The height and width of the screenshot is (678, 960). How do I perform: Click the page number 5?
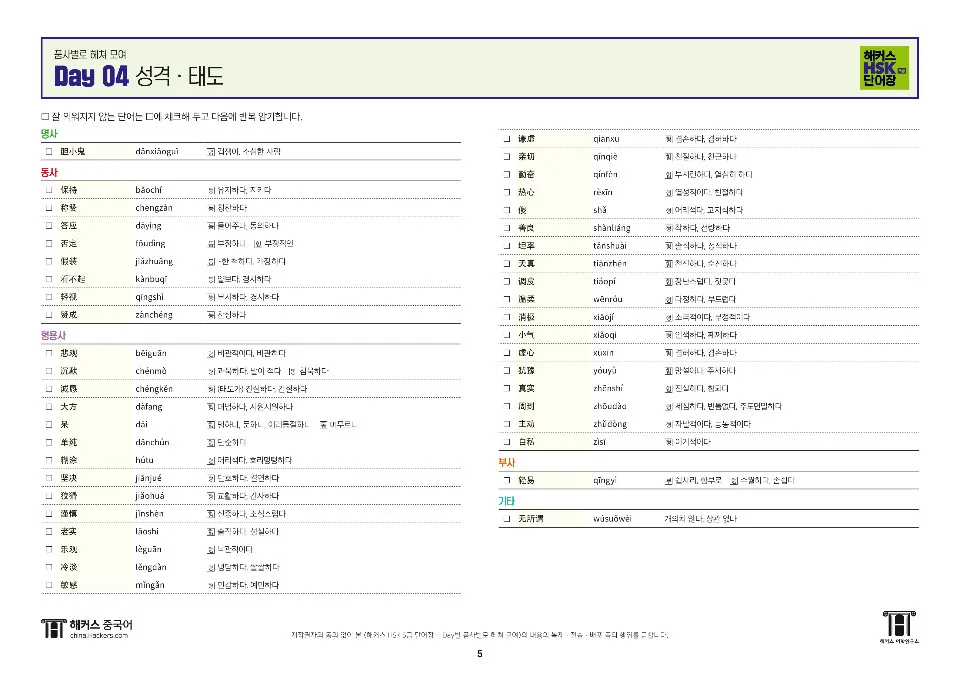click(x=478, y=651)
